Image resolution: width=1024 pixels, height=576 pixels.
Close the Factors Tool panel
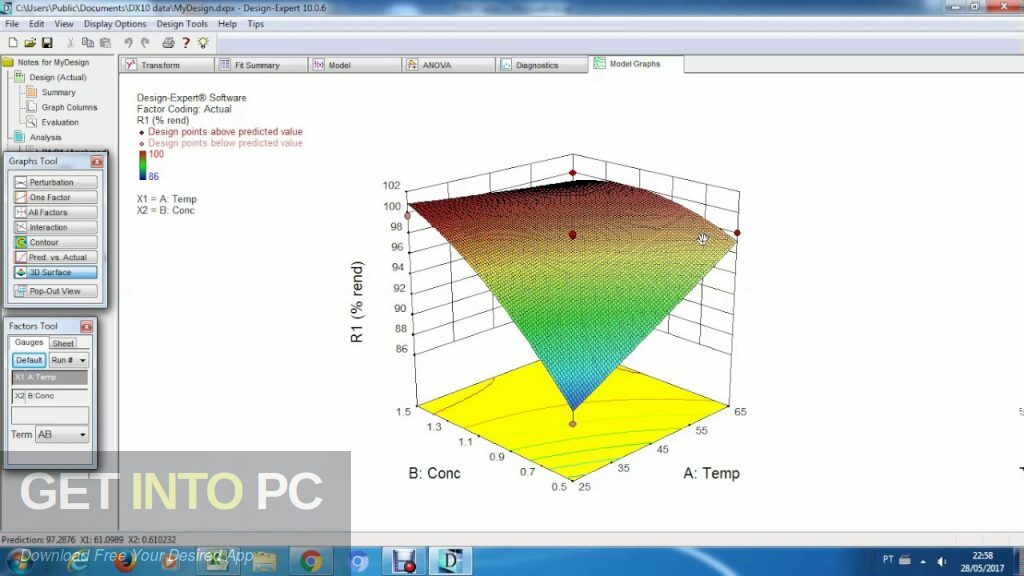pyautogui.click(x=86, y=326)
